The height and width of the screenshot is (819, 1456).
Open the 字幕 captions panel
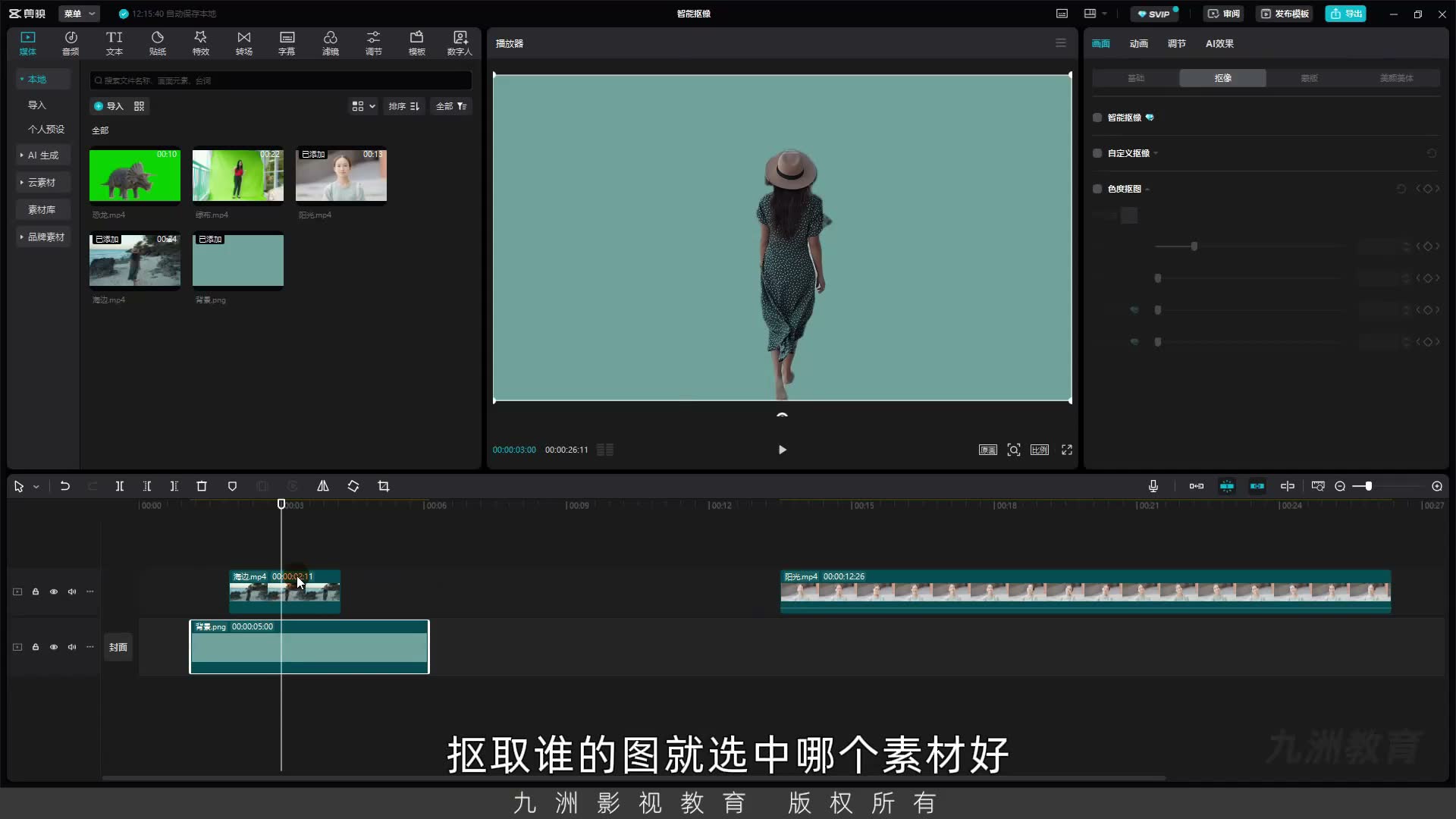(287, 43)
